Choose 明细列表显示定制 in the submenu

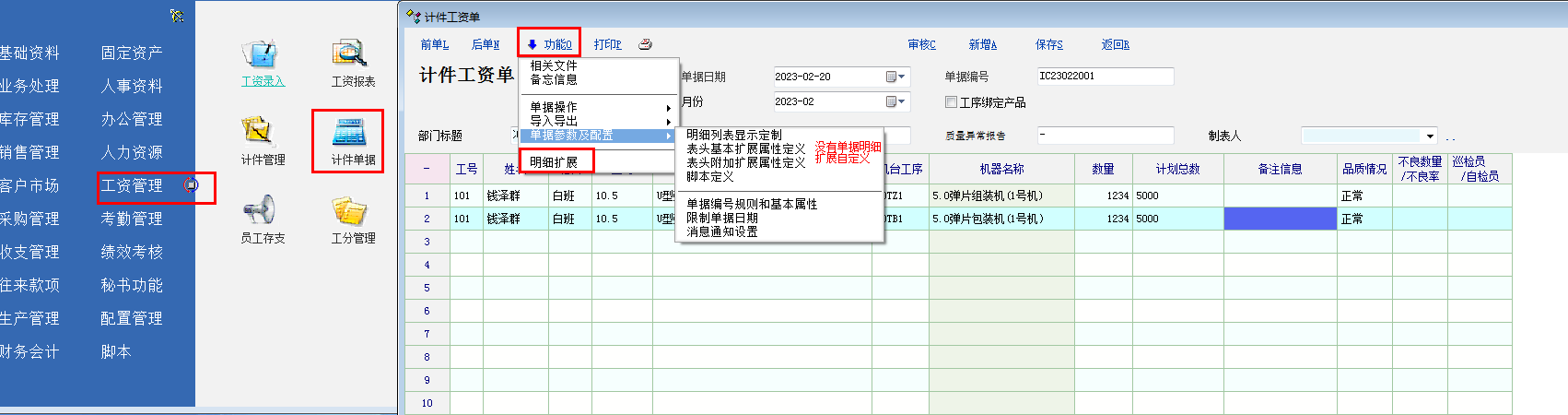(733, 135)
